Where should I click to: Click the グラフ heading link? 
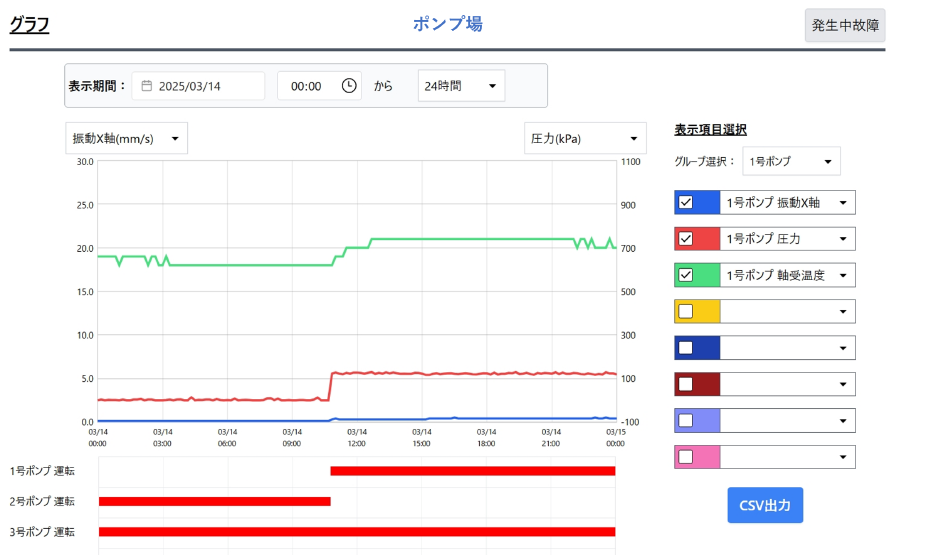click(x=30, y=25)
